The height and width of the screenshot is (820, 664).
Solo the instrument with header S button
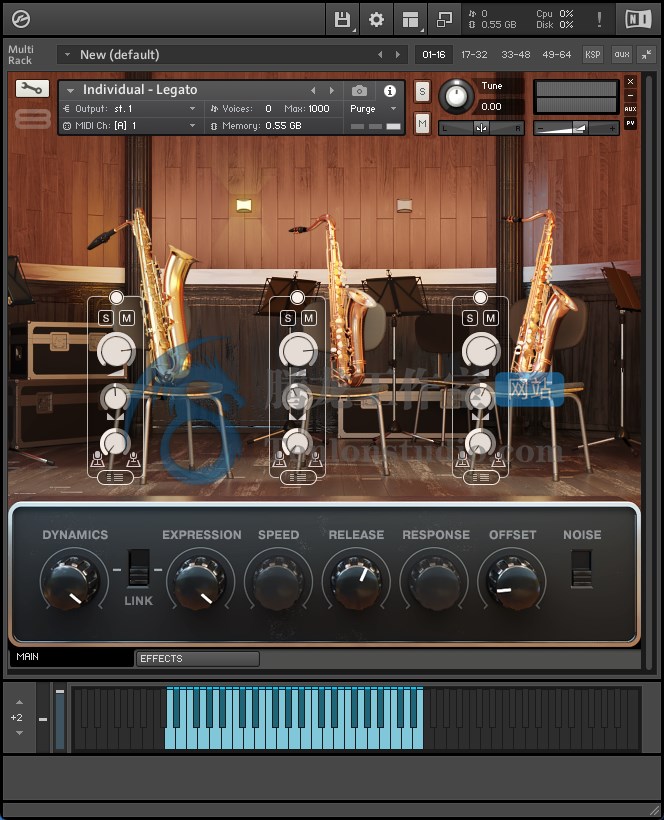click(x=422, y=92)
